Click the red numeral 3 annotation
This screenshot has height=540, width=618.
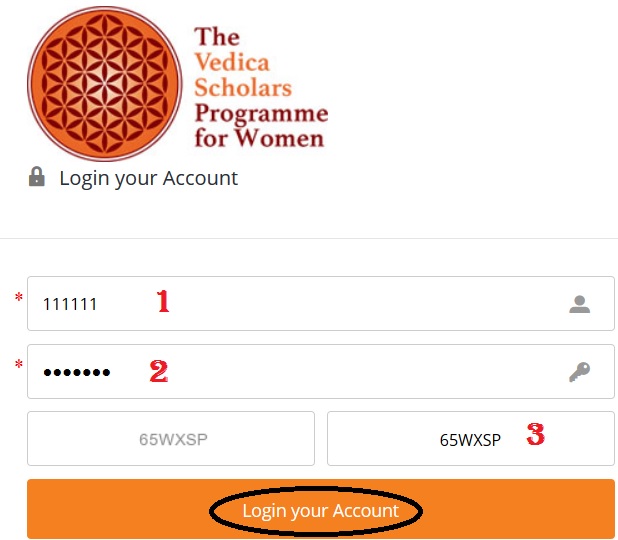tap(536, 434)
